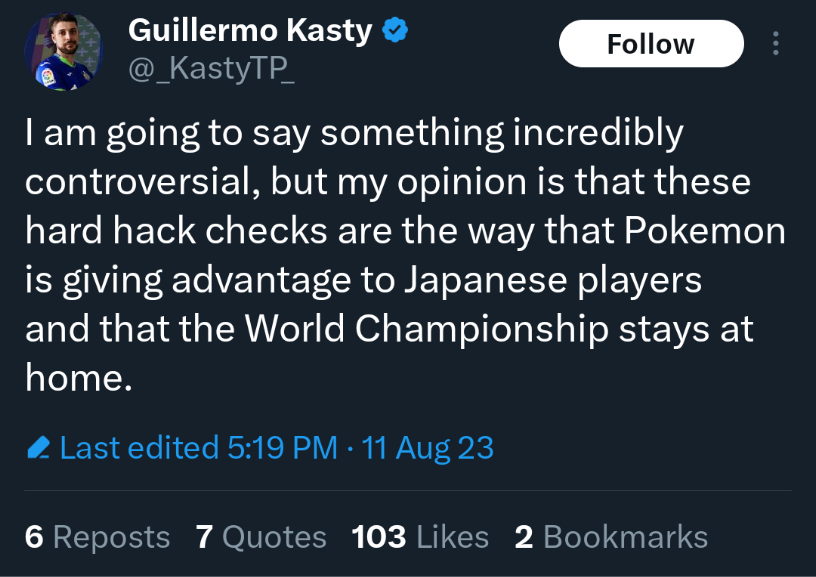
Task: Click the number 6 beside Reposts
Action: point(34,537)
